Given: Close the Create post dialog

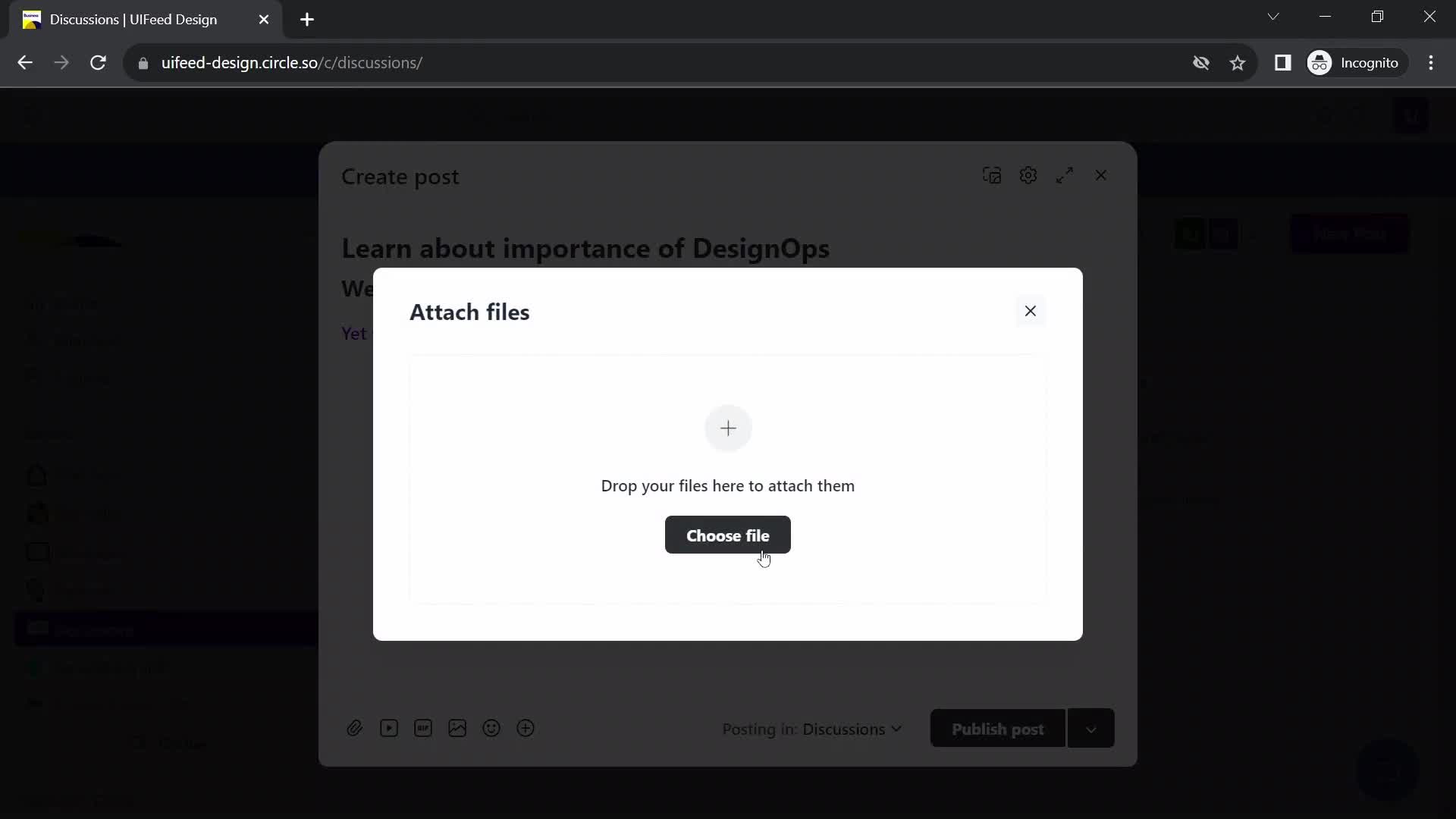Looking at the screenshot, I should [1101, 175].
